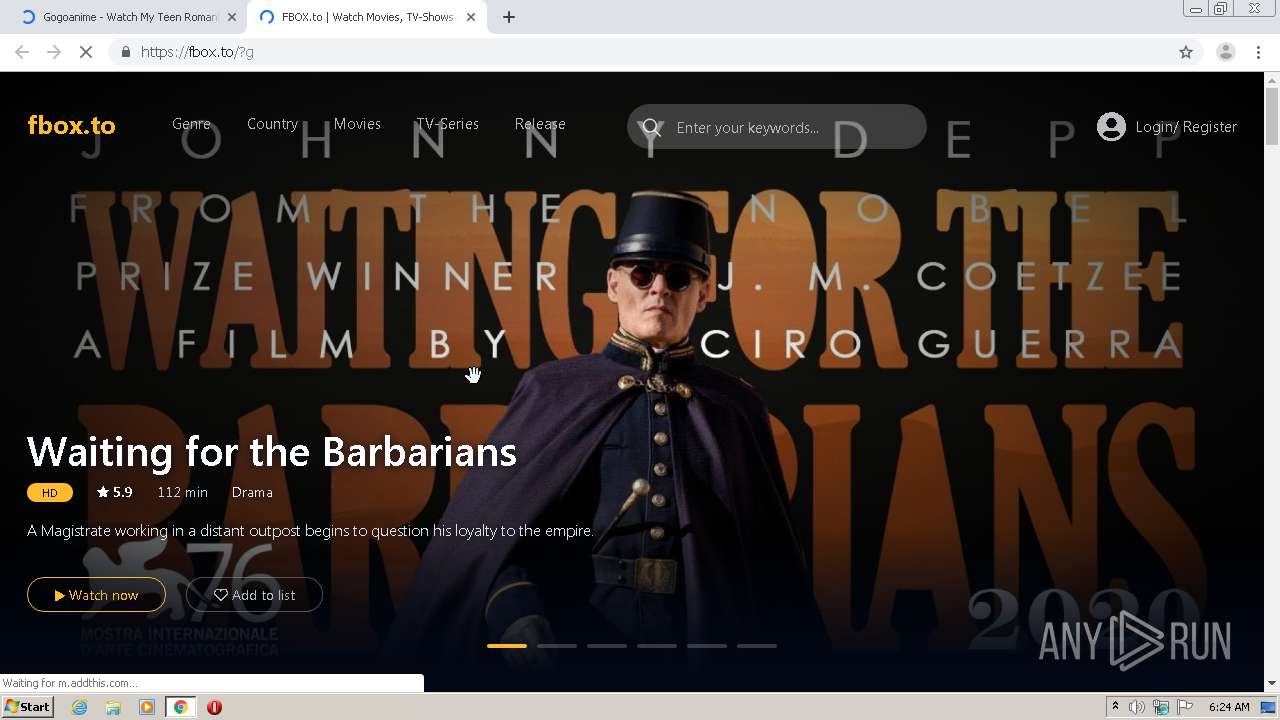Open the Genre menu

(x=191, y=124)
